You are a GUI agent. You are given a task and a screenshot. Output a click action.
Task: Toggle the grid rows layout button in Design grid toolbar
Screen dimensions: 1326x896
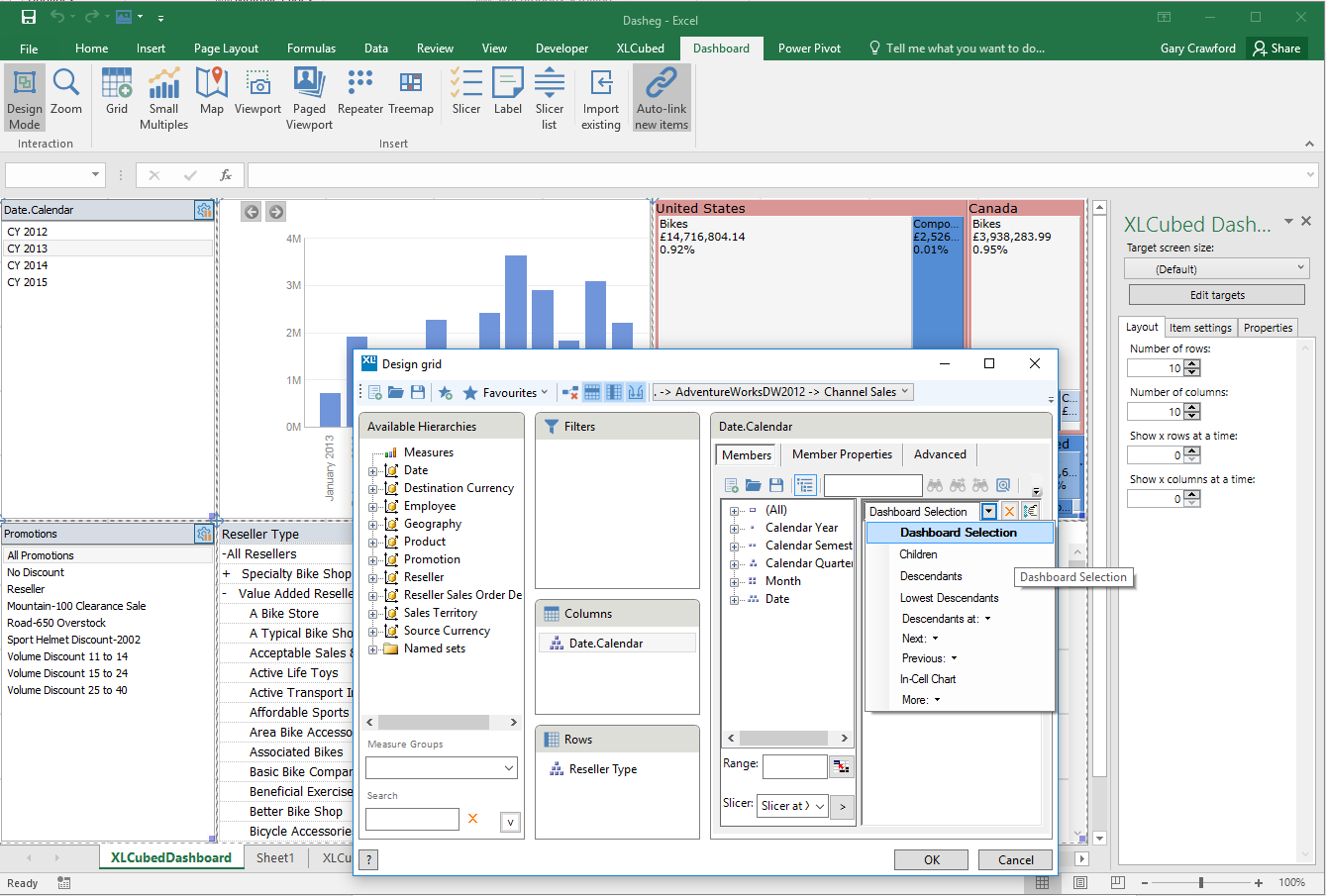(592, 393)
